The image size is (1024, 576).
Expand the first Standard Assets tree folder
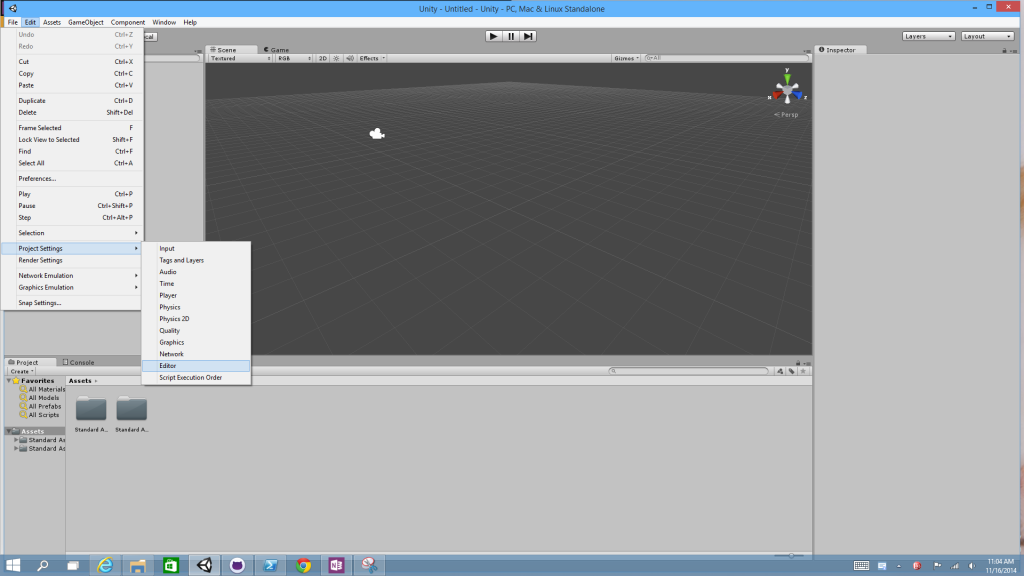16,440
